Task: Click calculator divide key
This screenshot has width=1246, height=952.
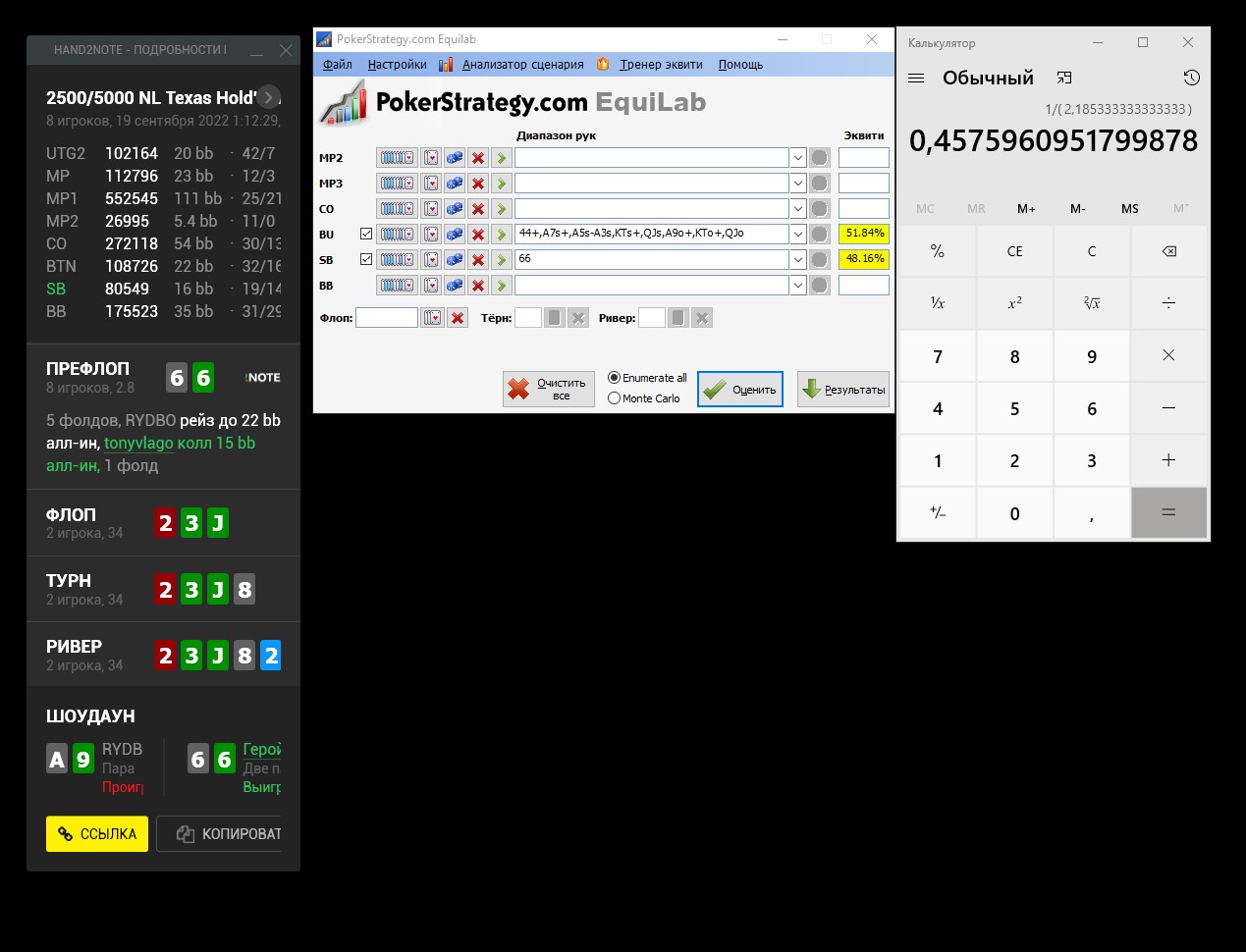Action: point(1168,303)
